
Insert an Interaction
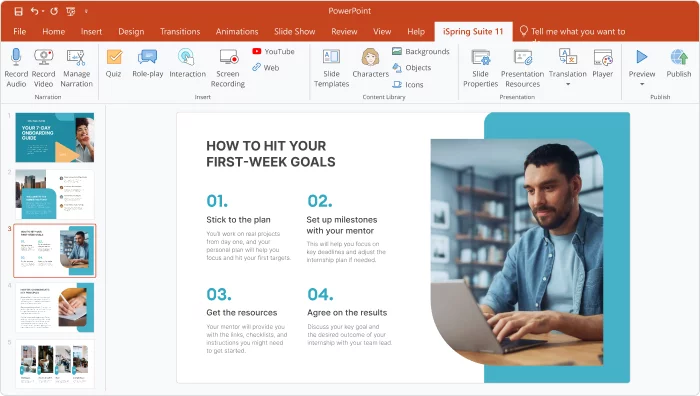188,63
